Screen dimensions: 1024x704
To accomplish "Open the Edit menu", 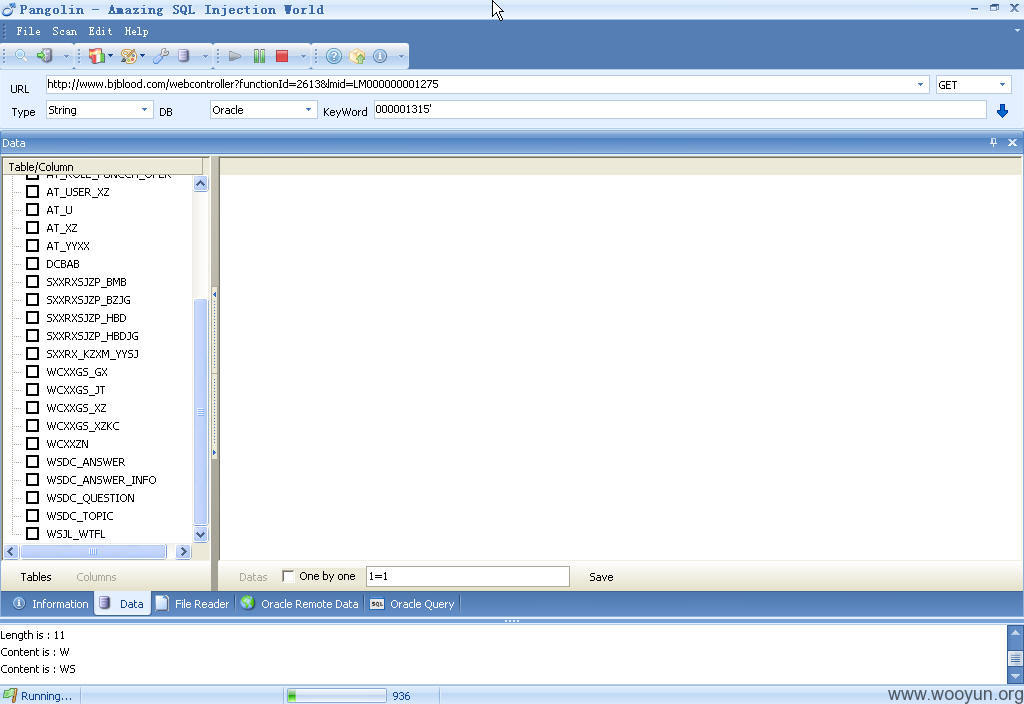I will [101, 31].
